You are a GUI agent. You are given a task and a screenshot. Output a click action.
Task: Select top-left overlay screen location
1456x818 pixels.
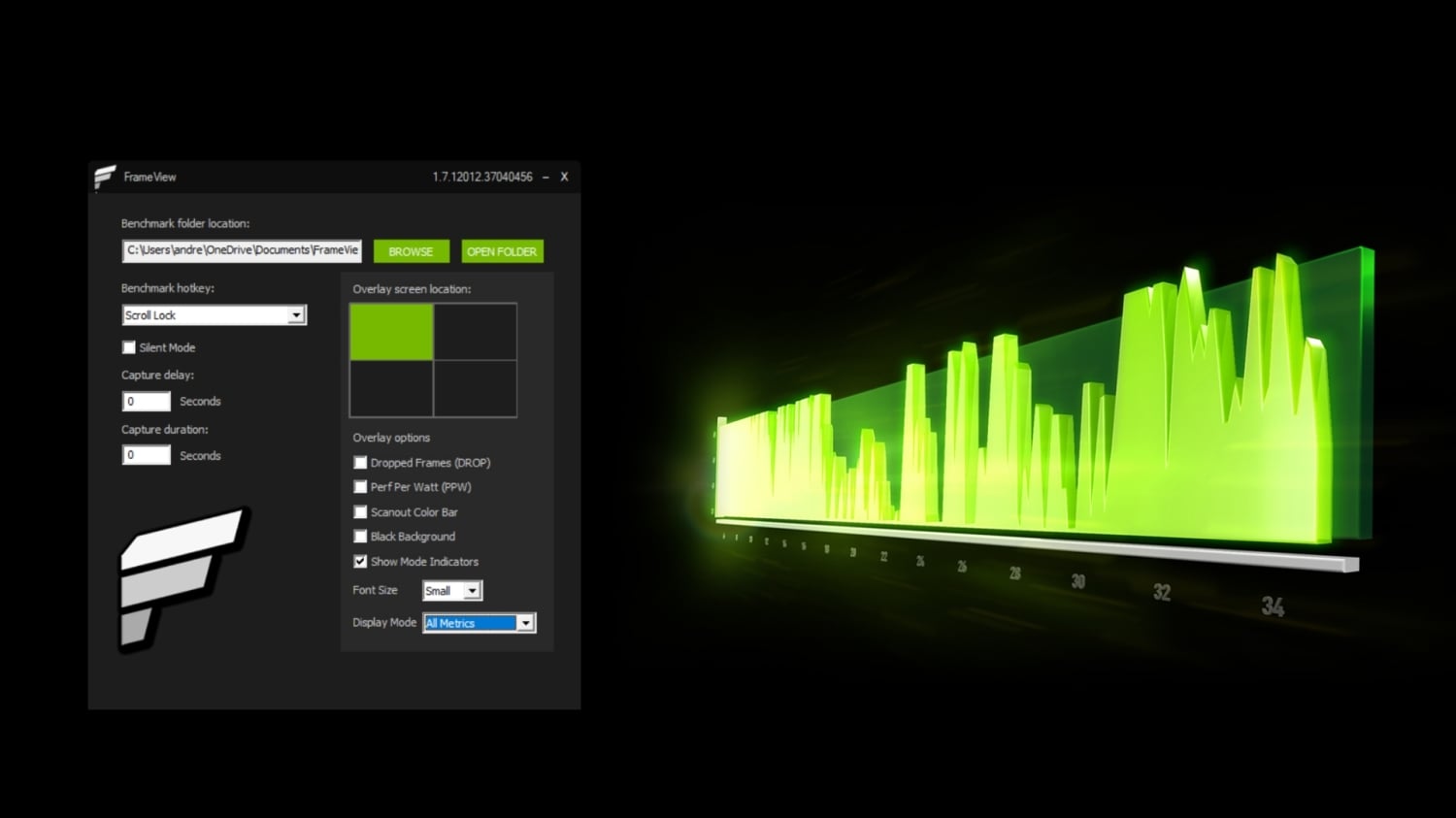pos(391,332)
